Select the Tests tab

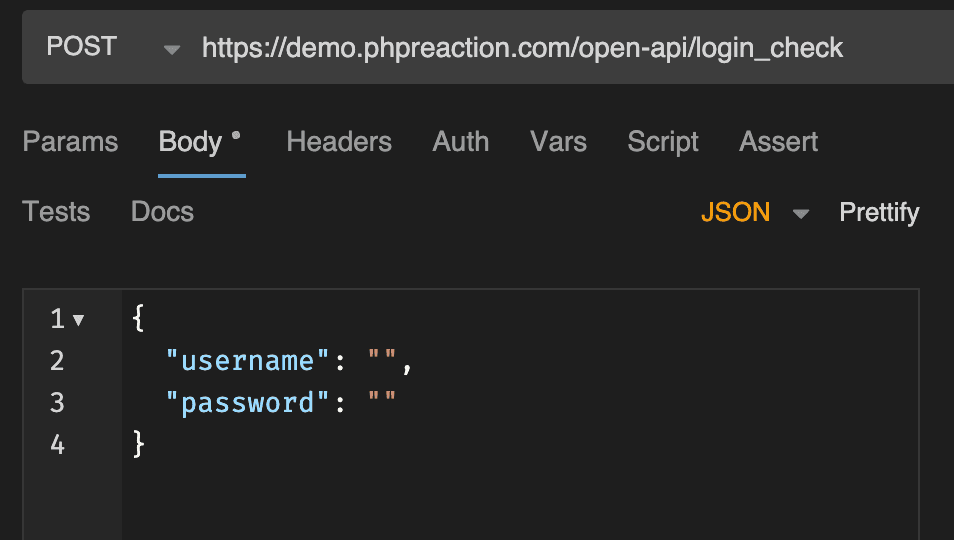click(56, 212)
